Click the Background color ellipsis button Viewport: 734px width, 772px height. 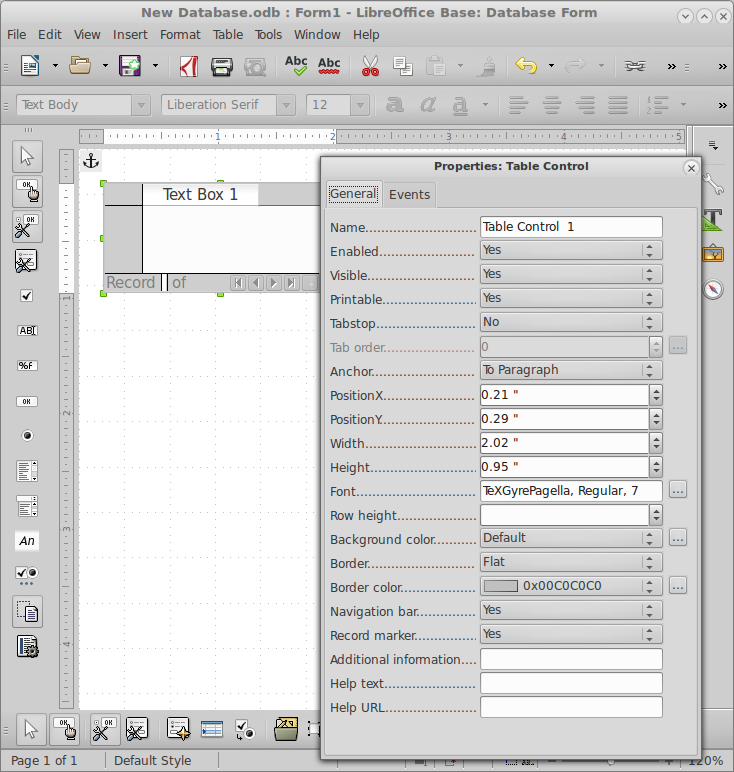(x=678, y=538)
